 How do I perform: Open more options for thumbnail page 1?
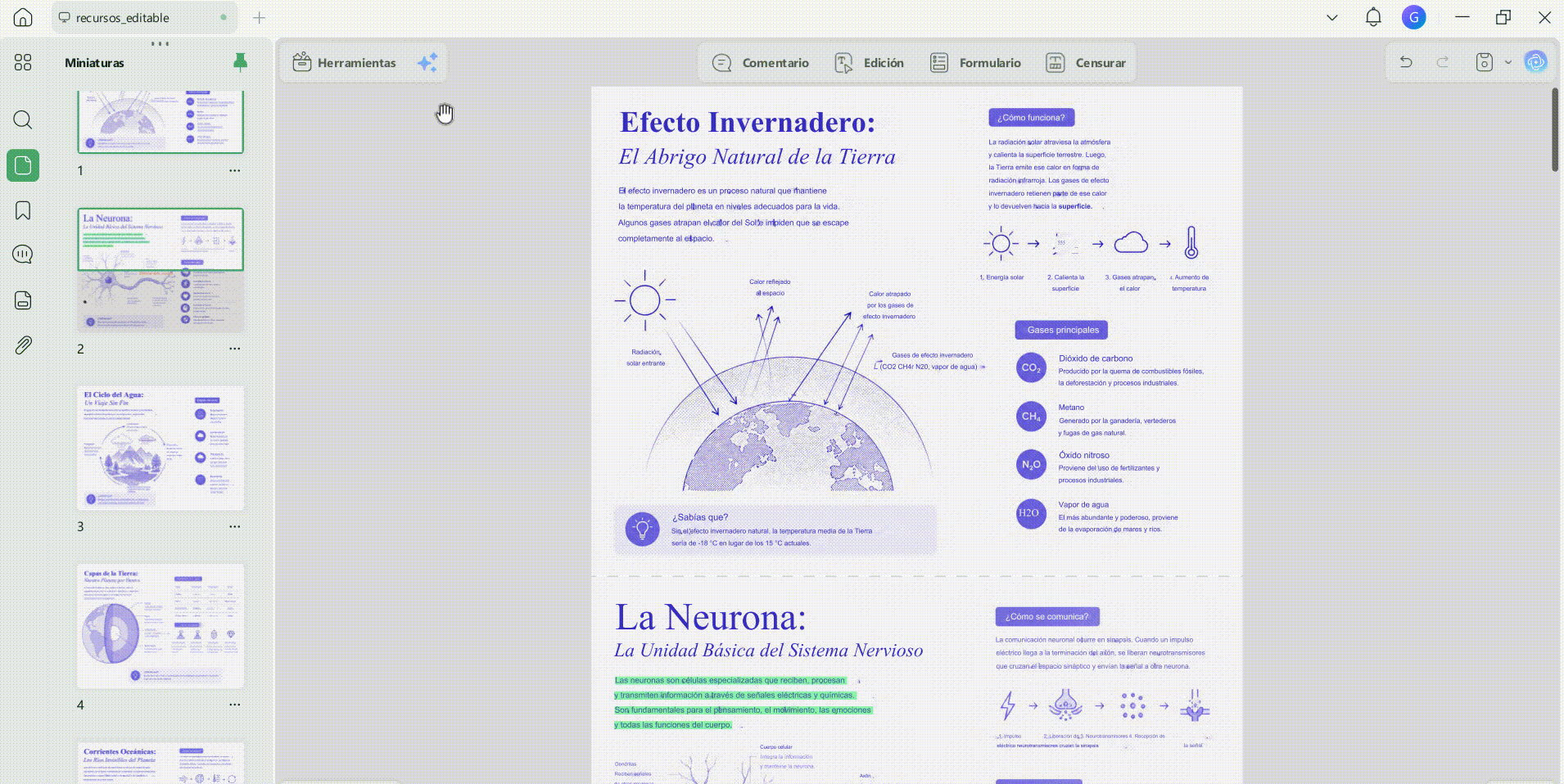click(235, 170)
